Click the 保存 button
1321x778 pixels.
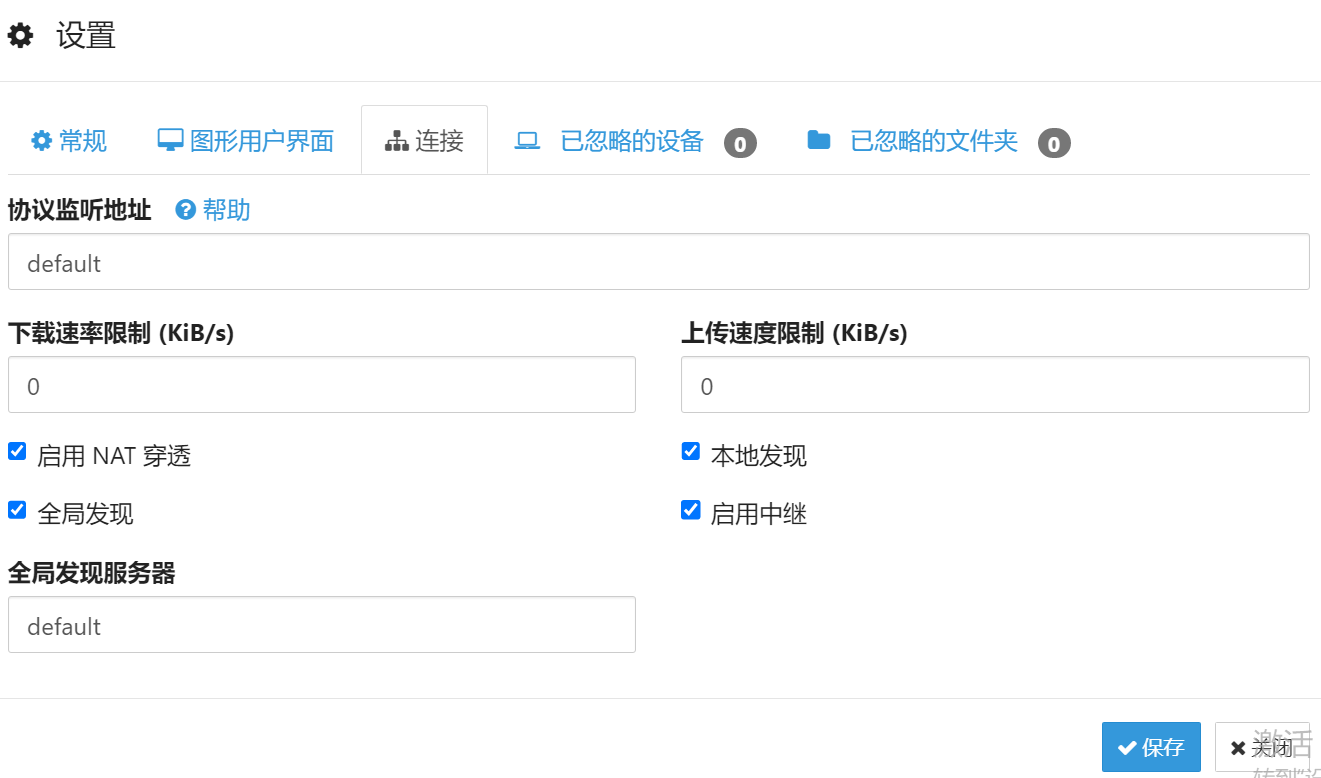coord(1151,747)
